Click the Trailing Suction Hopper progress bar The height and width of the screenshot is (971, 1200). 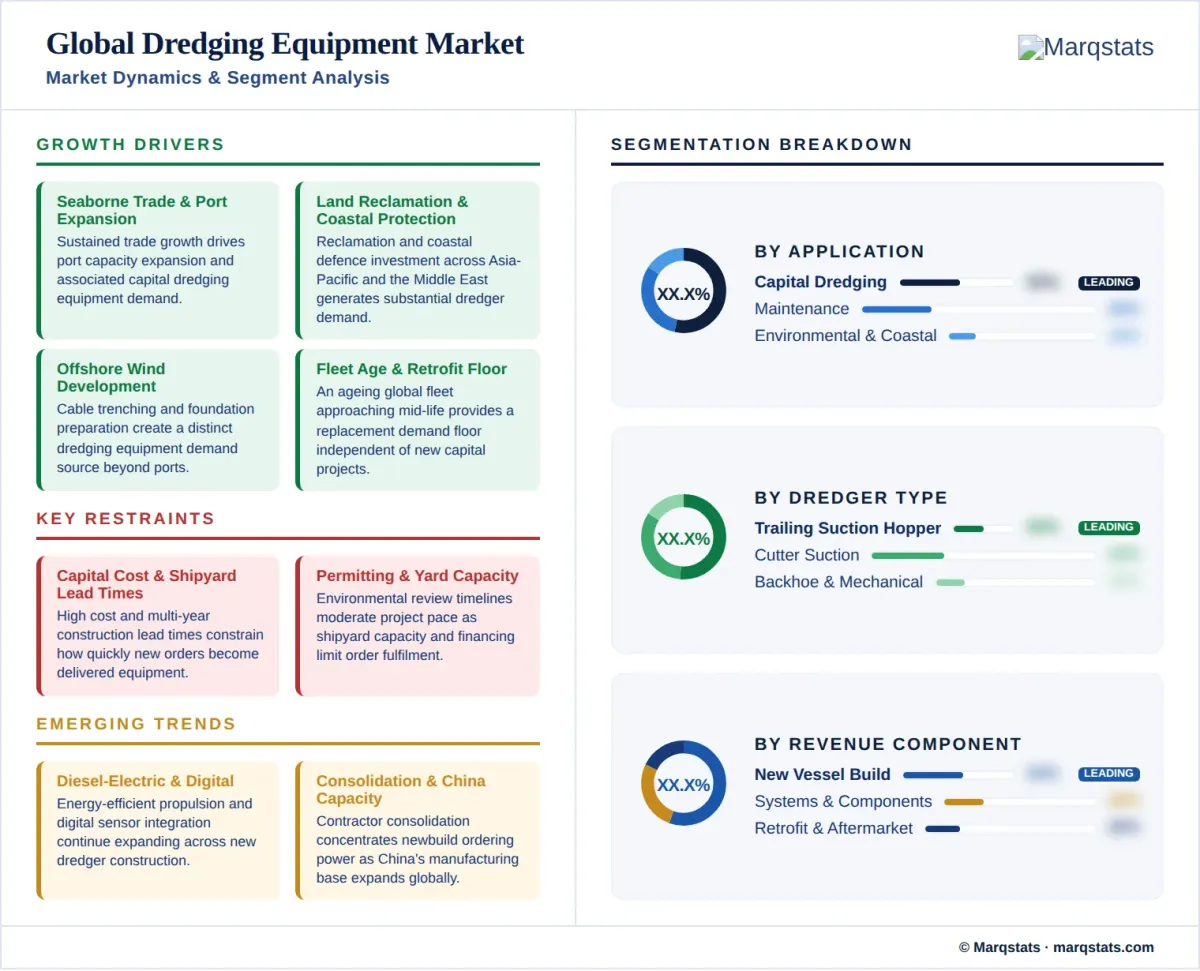(x=984, y=529)
